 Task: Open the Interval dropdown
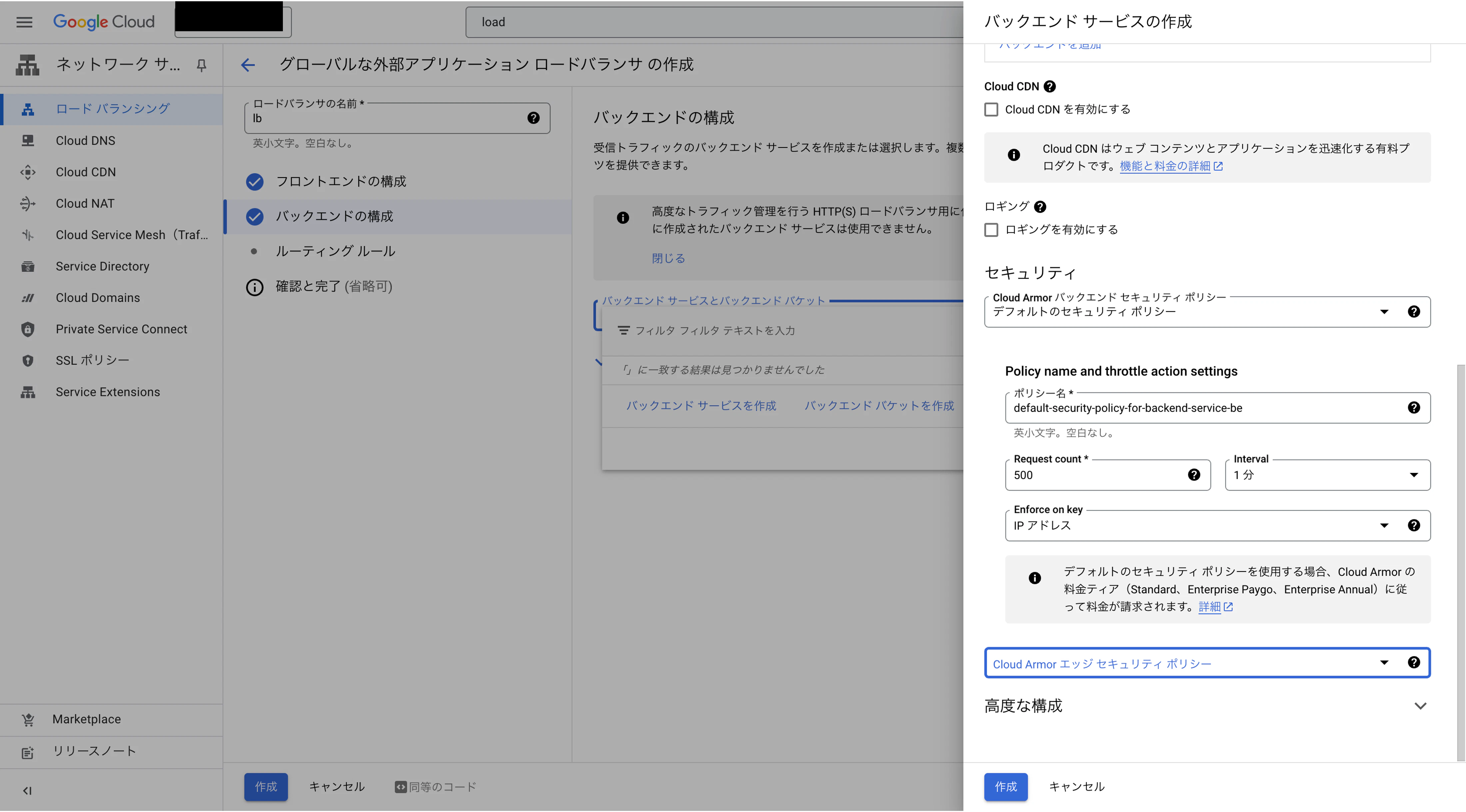click(x=1328, y=475)
